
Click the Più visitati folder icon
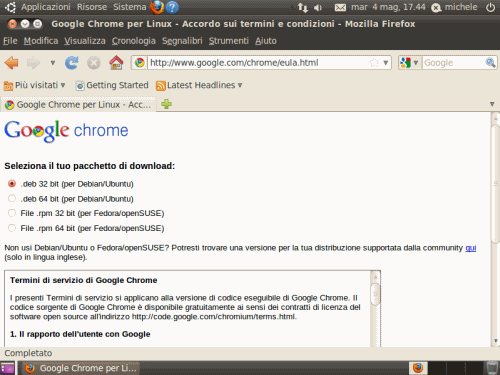point(8,86)
